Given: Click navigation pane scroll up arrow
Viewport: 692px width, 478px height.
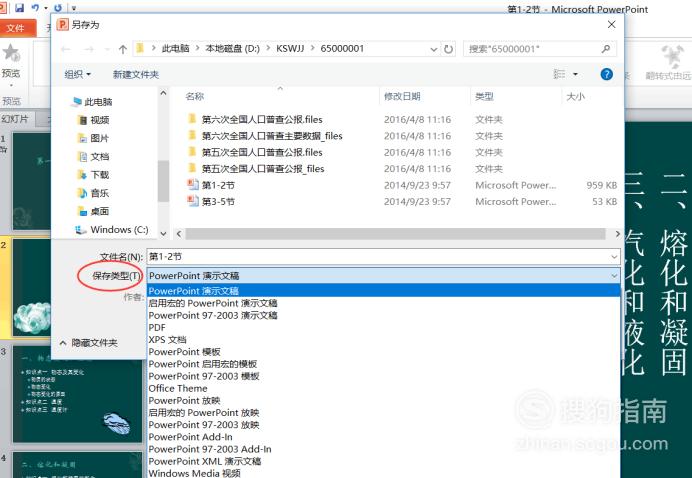Looking at the screenshot, I should click(x=163, y=93).
